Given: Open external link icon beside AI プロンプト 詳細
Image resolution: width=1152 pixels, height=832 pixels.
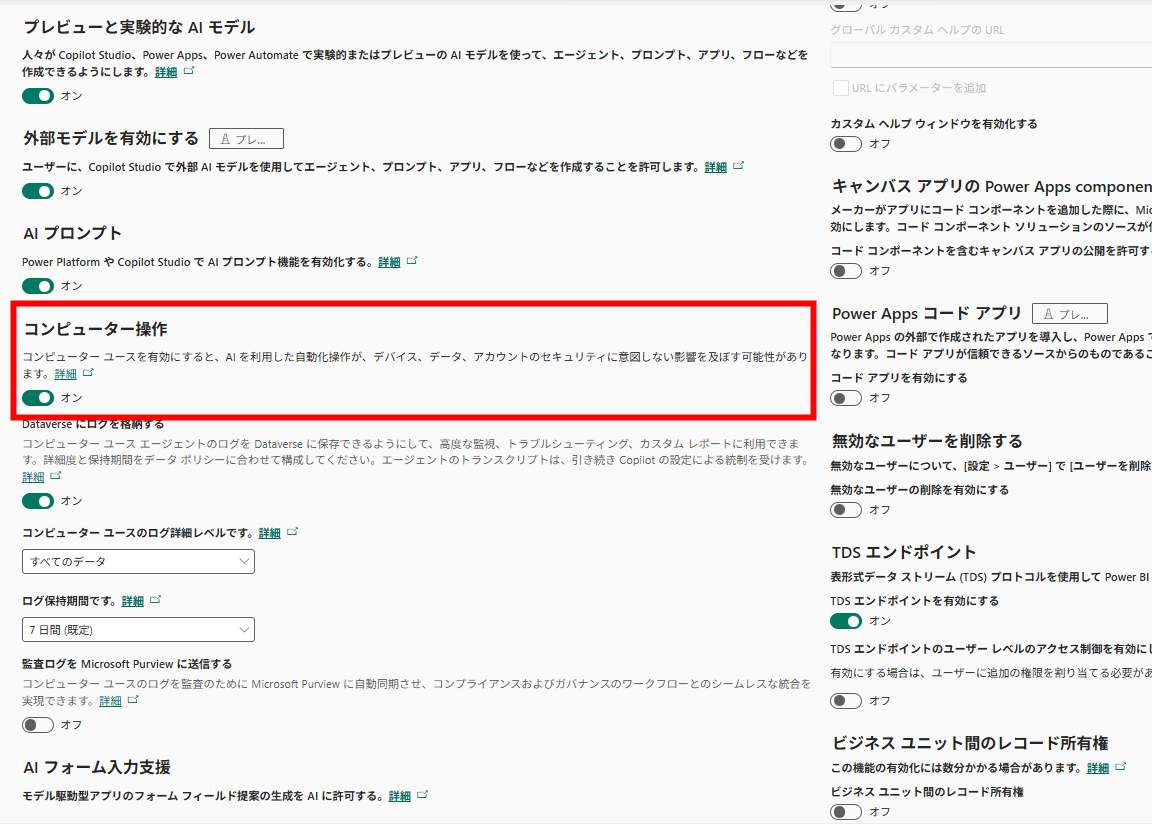Looking at the screenshot, I should 412,261.
